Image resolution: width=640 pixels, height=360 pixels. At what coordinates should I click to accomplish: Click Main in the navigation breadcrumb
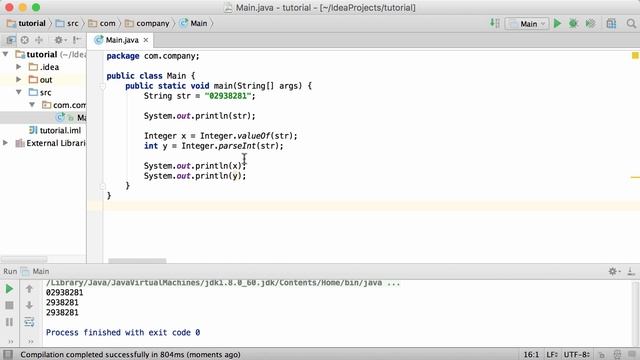click(194, 23)
